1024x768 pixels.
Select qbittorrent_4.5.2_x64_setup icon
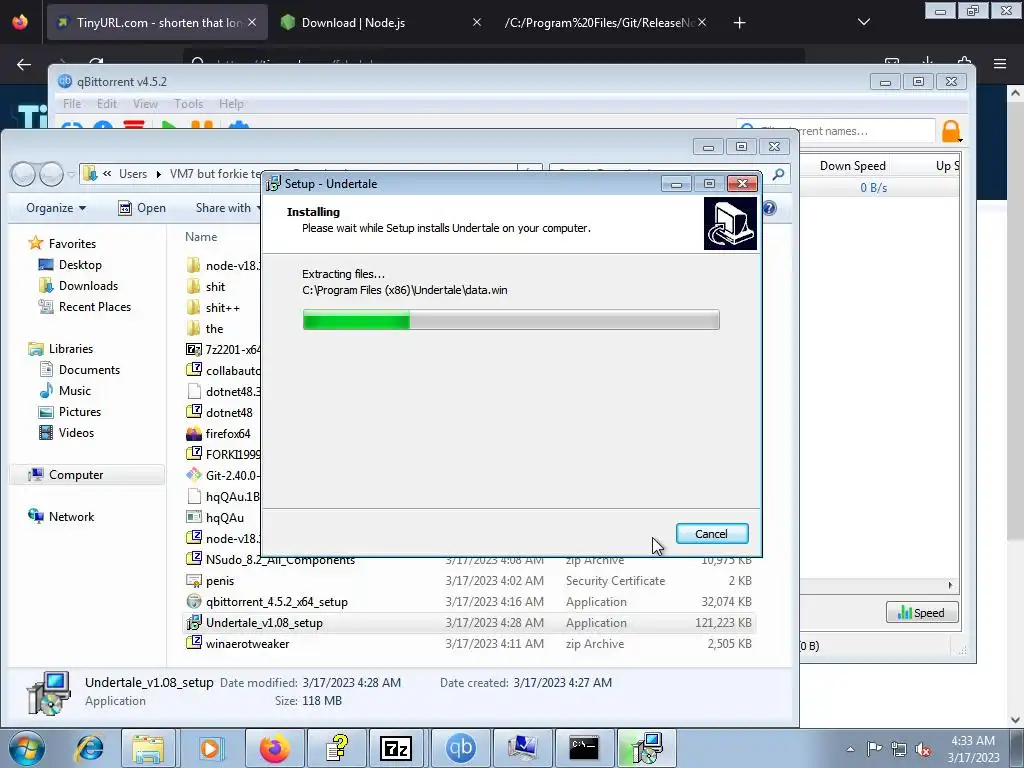pyautogui.click(x=193, y=601)
